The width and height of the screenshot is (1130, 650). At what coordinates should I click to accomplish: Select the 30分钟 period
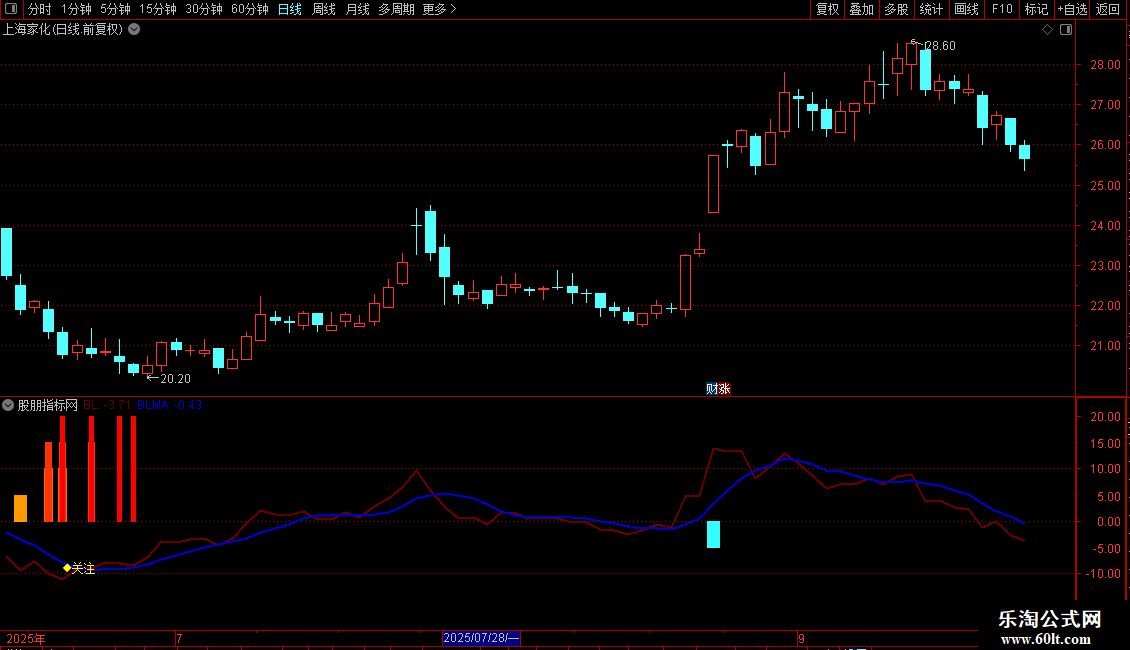pos(204,9)
